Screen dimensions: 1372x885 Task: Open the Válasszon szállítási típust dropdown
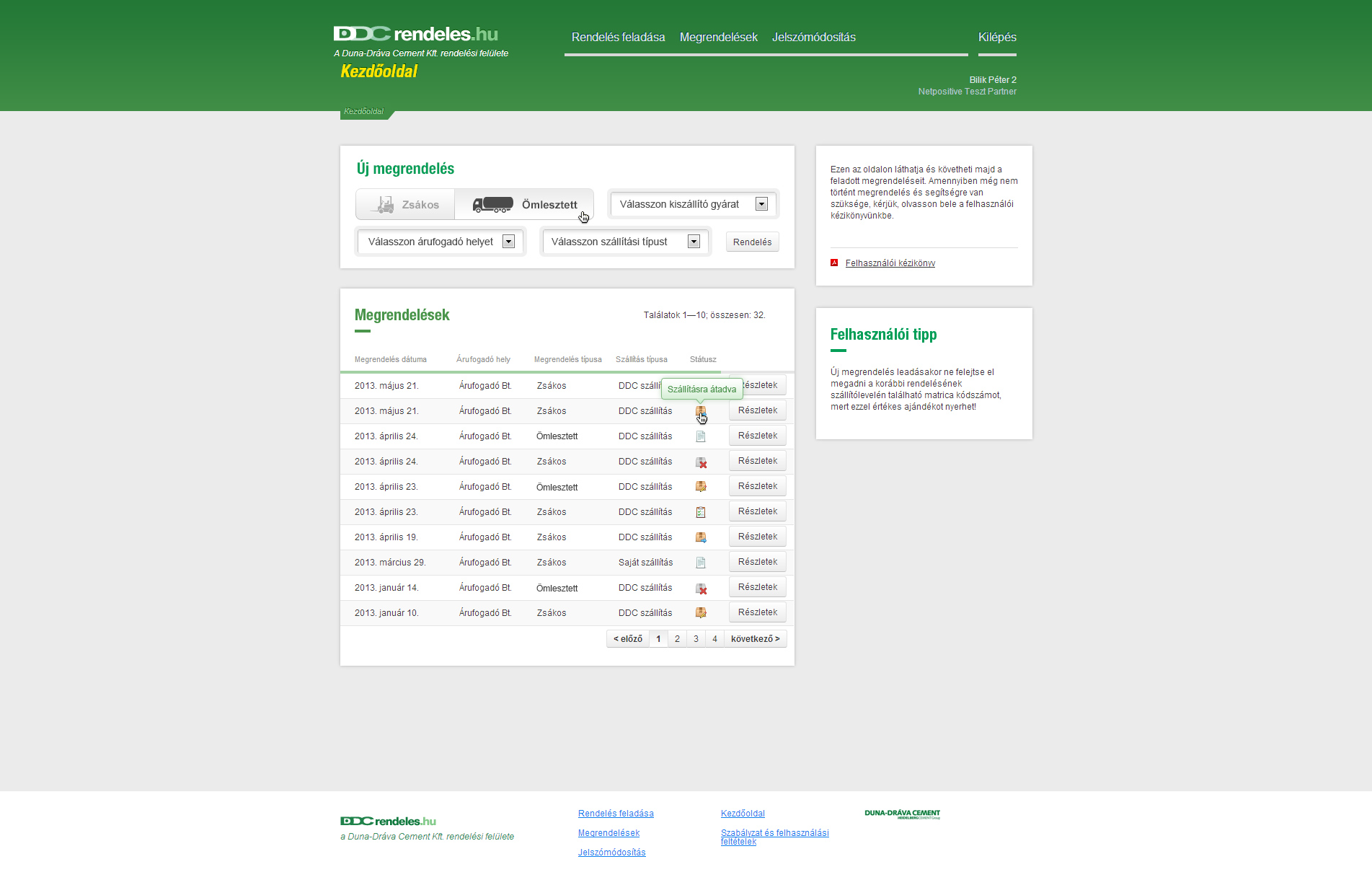(625, 242)
